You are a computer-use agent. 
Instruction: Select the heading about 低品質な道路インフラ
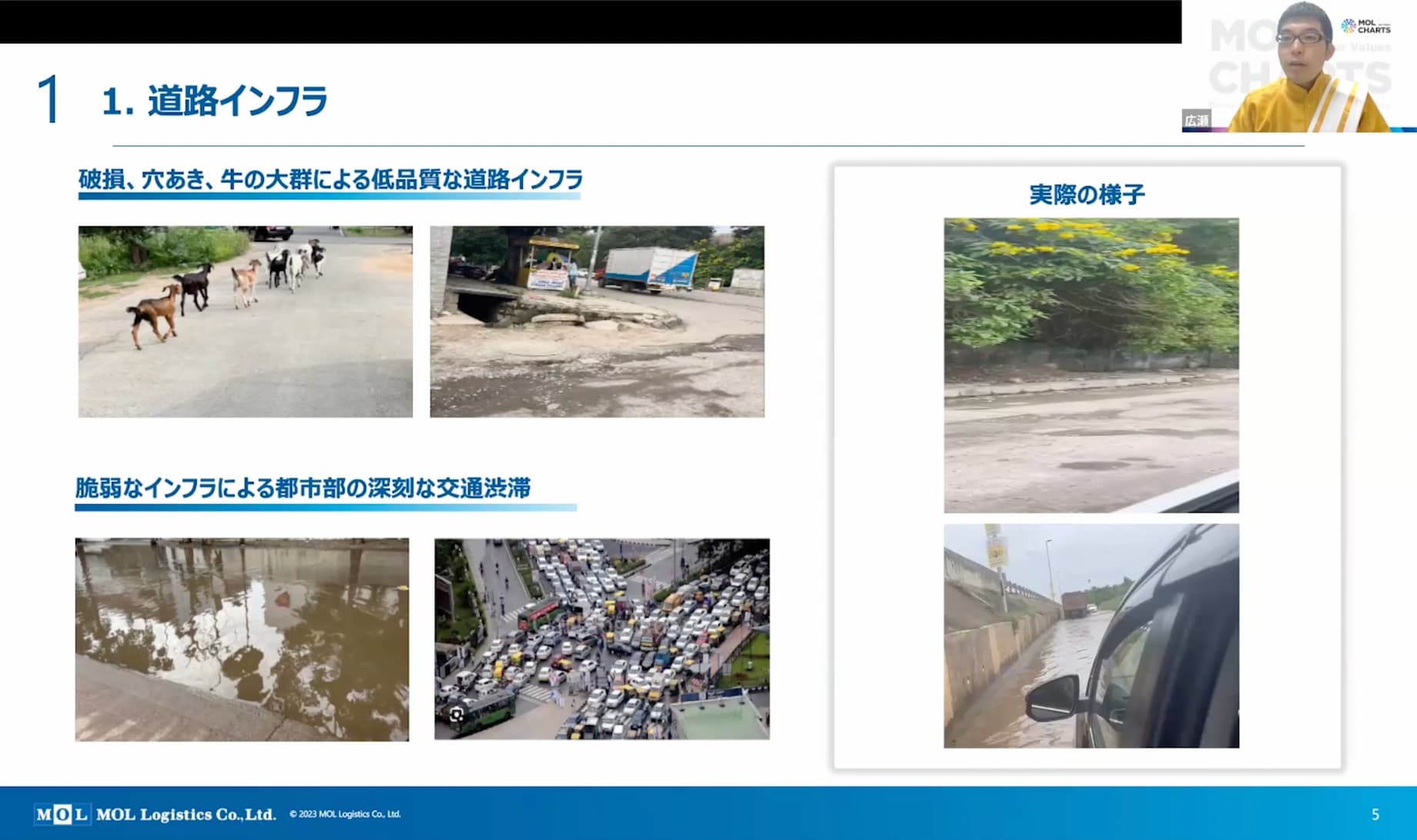click(330, 179)
